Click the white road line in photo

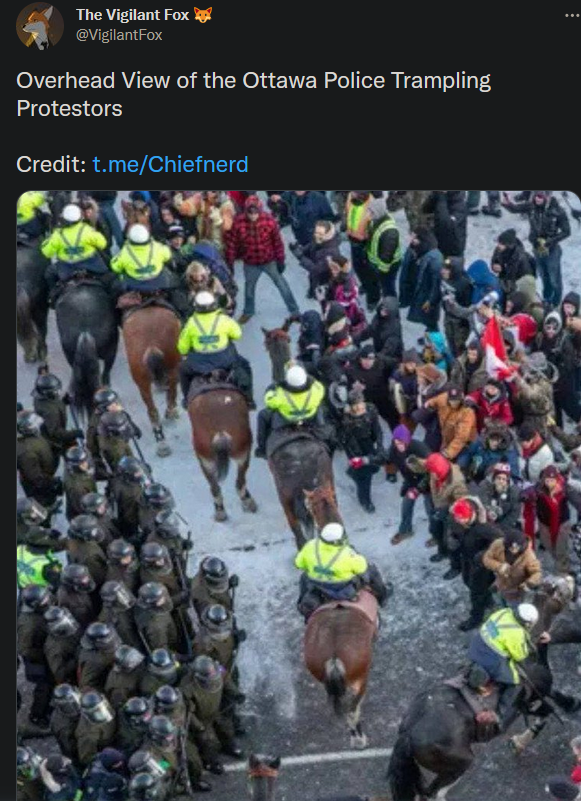coord(309,759)
